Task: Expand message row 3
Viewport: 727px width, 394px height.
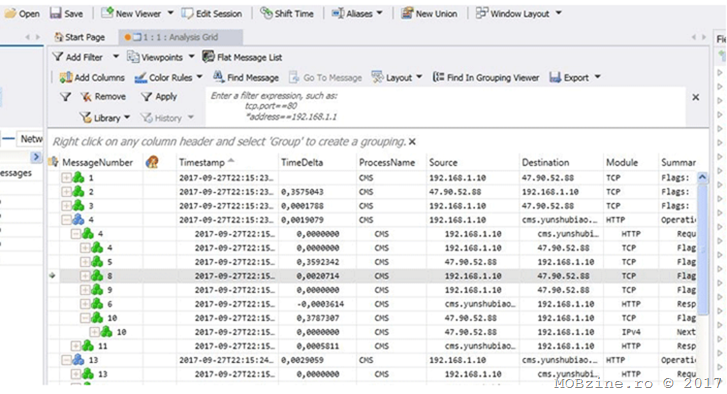Action: click(x=66, y=205)
